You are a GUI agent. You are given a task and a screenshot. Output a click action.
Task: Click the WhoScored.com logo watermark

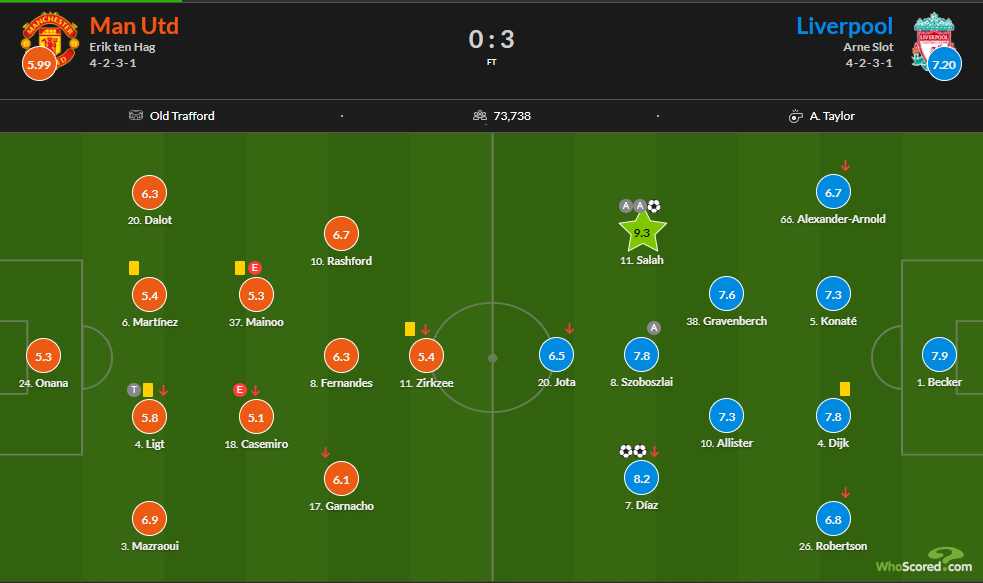pos(924,561)
